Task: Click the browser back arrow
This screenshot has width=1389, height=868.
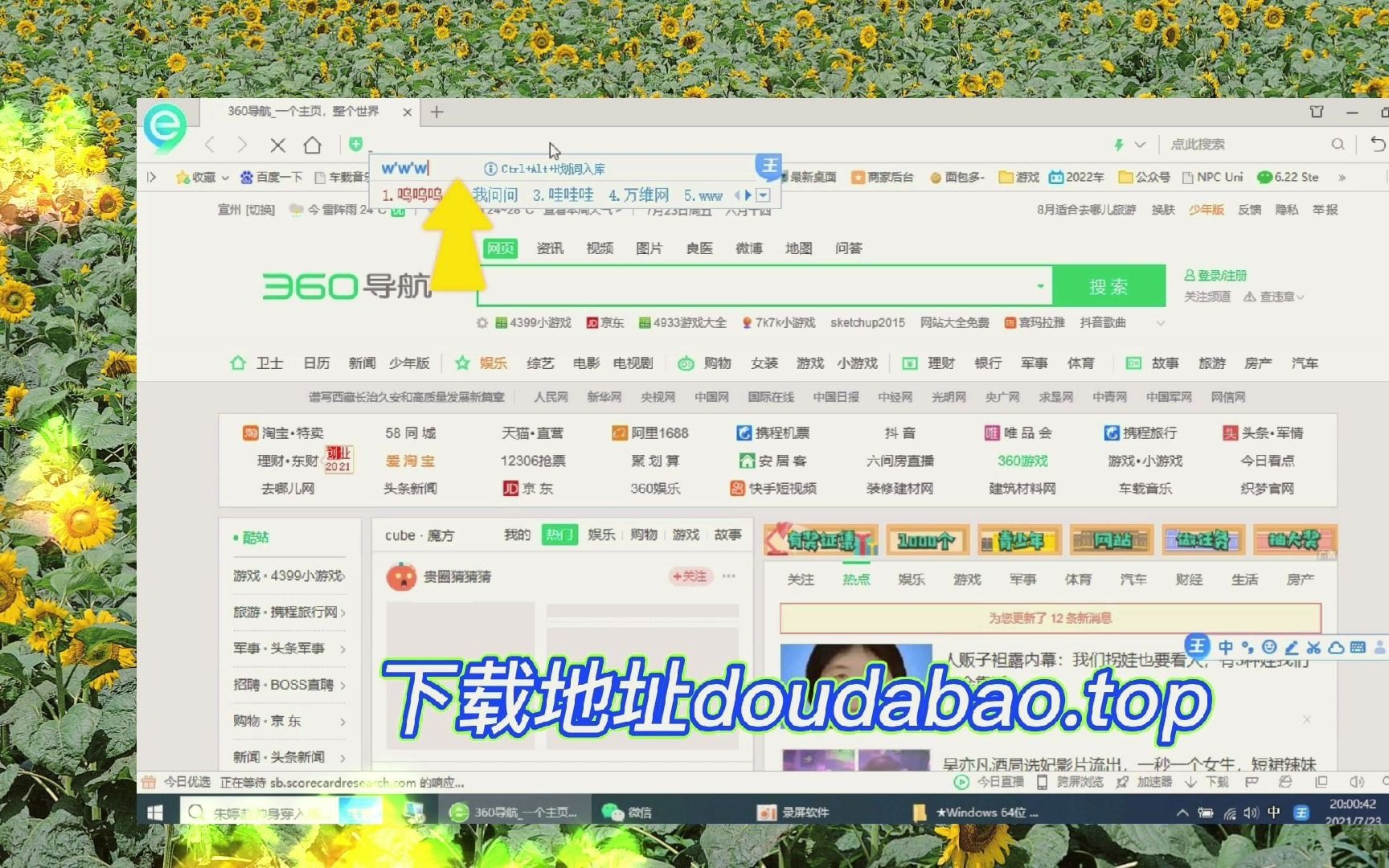Action: [210, 145]
